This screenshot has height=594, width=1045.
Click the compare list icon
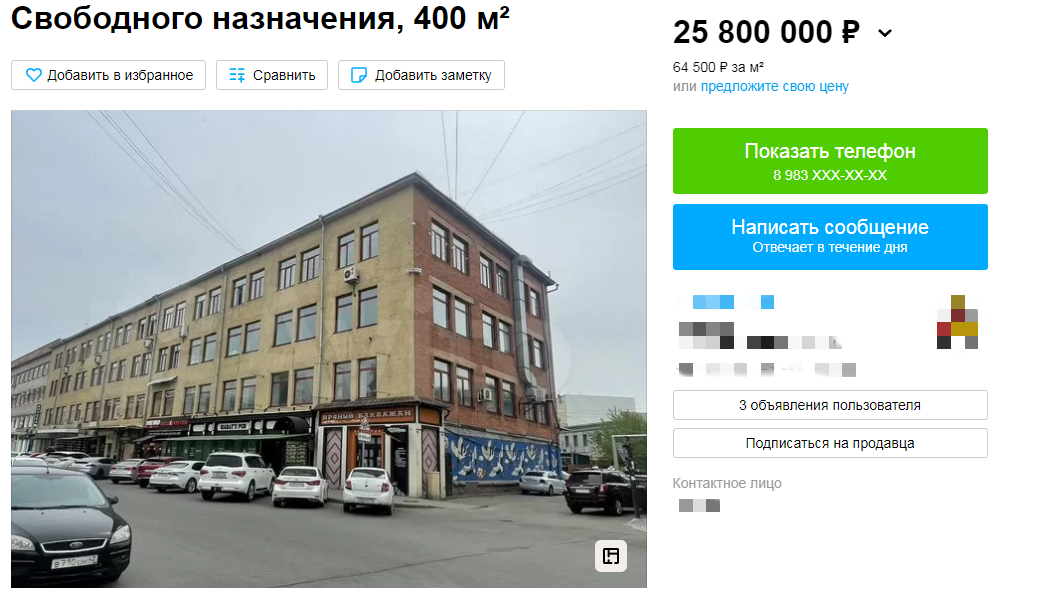[x=237, y=75]
